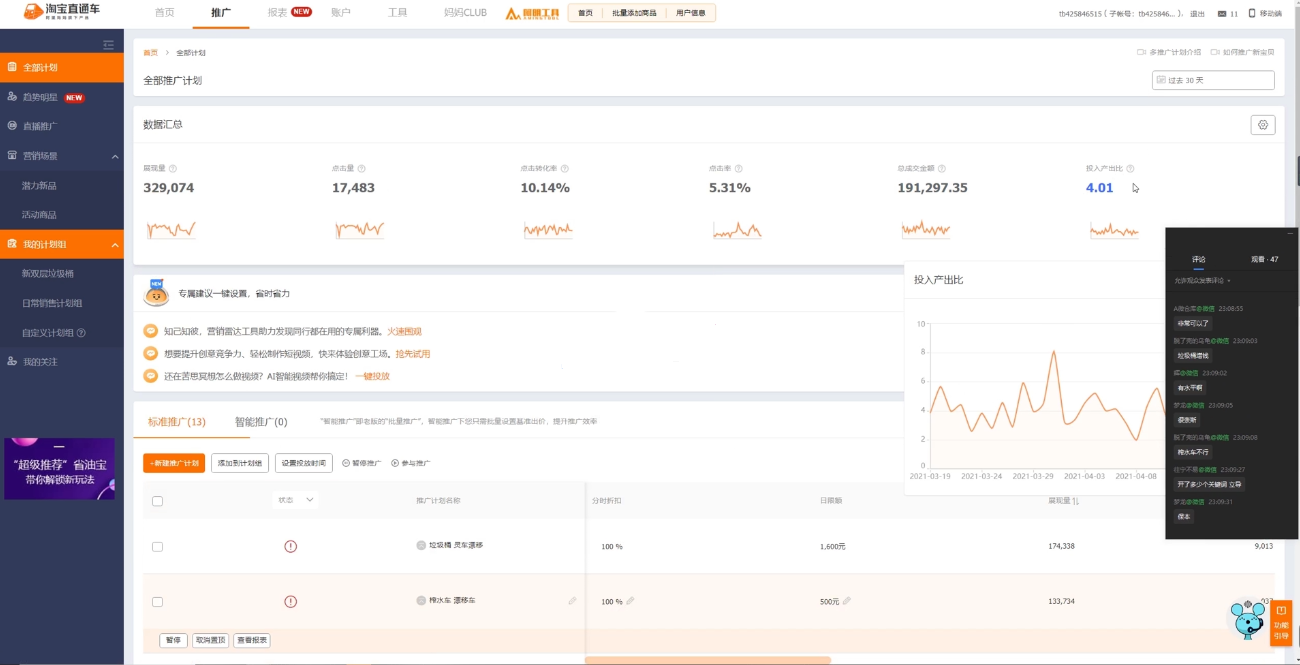
Task: Open the 超级推荐 promo banner
Action: [x=59, y=469]
